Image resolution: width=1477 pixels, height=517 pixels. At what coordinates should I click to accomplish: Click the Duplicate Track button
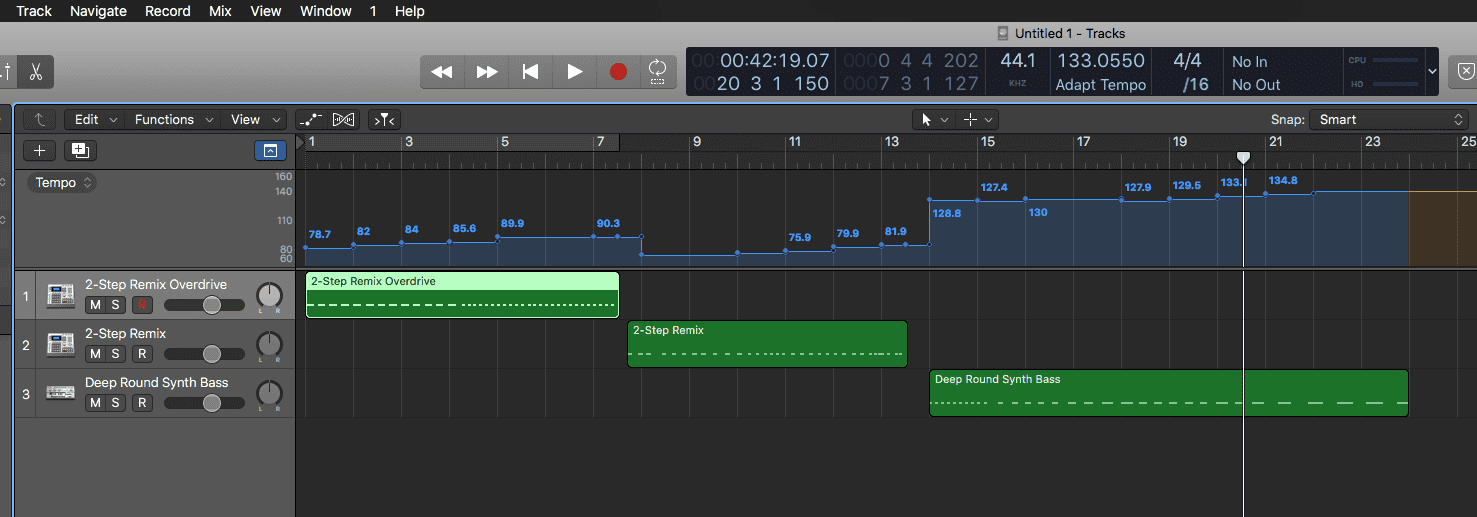point(80,151)
